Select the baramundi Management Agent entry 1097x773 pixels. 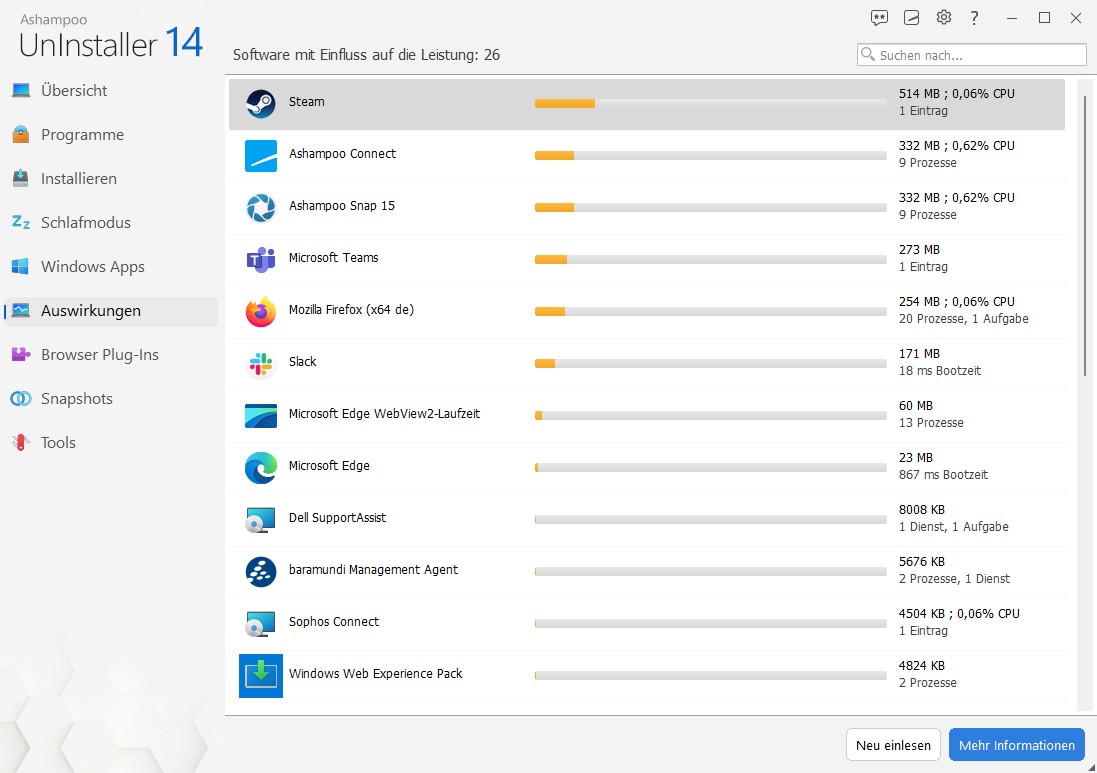click(373, 569)
